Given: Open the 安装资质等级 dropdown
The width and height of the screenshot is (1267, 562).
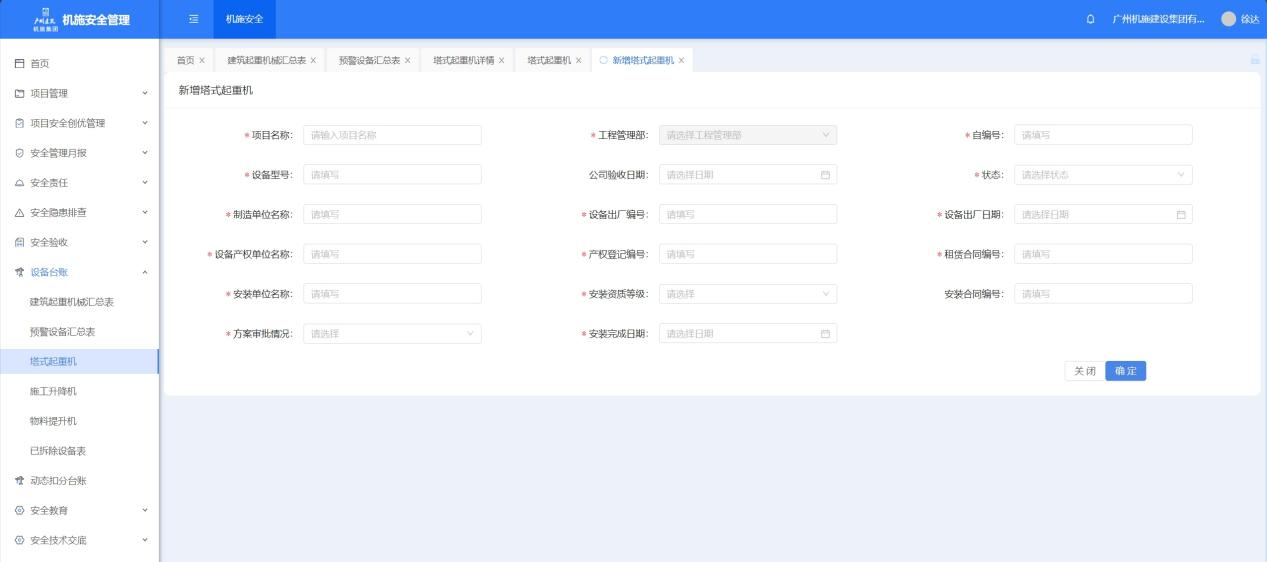Looking at the screenshot, I should click(747, 294).
